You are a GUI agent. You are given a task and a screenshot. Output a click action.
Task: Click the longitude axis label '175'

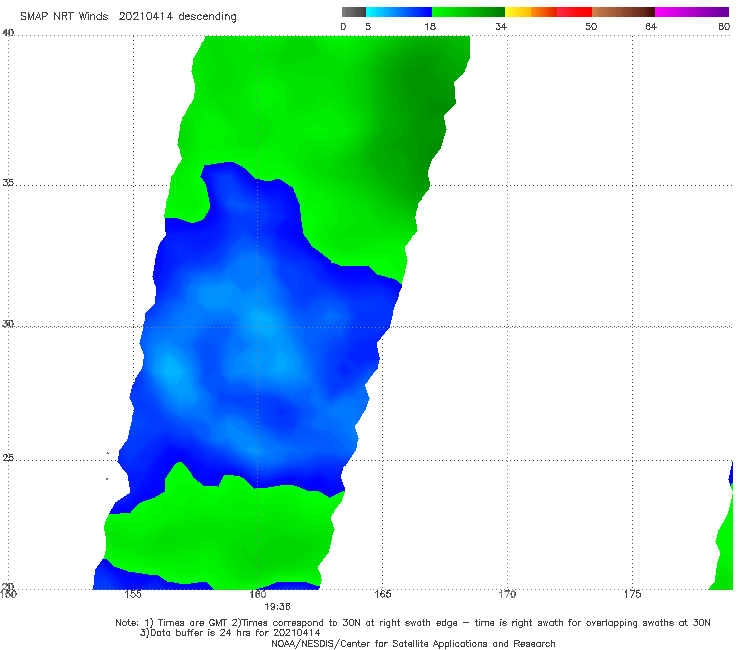pyautogui.click(x=632, y=594)
